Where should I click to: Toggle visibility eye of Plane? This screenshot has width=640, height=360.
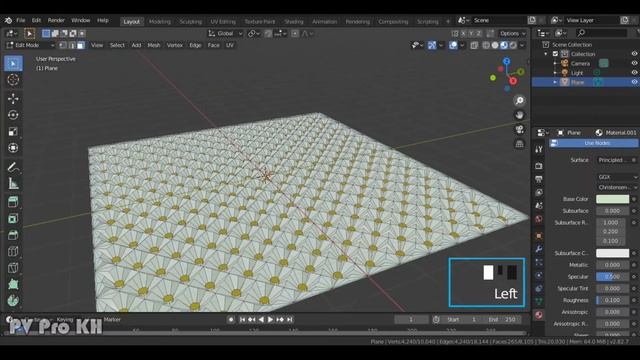pos(634,82)
